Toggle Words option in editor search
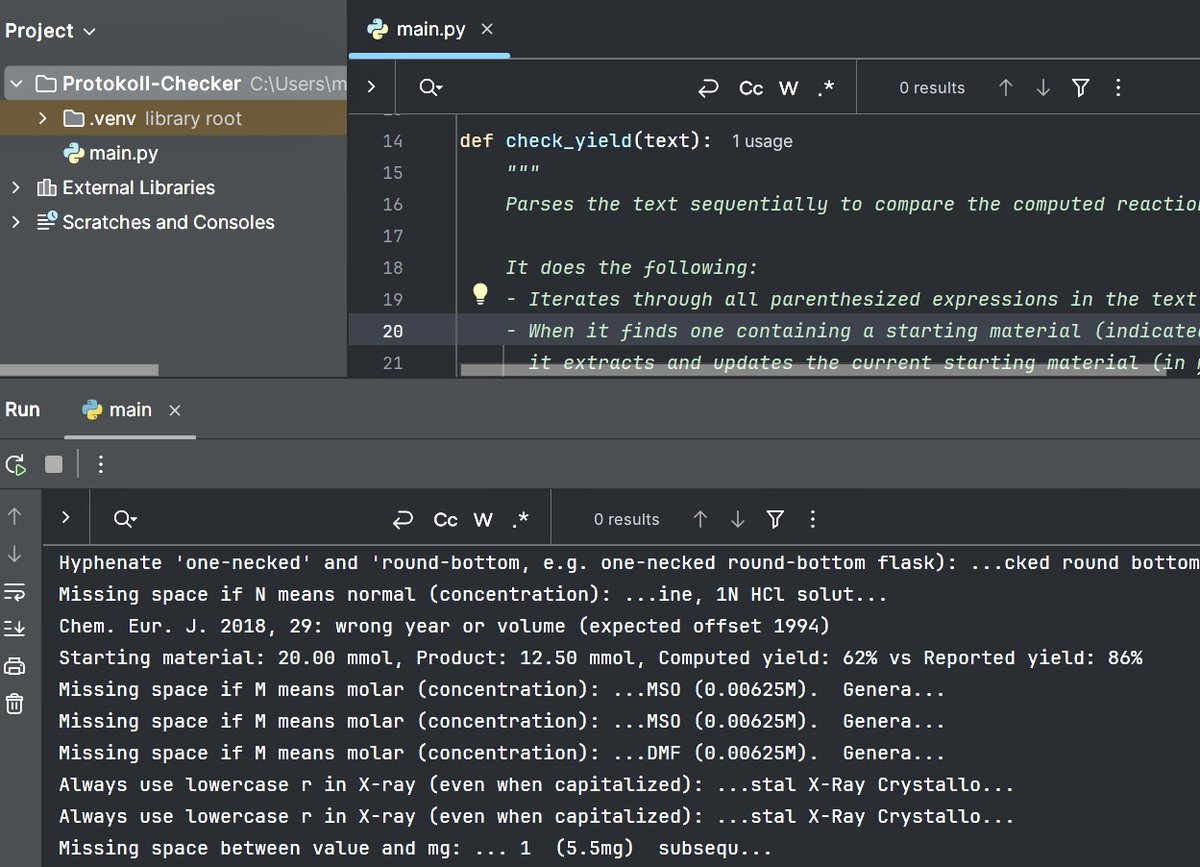 (x=789, y=88)
